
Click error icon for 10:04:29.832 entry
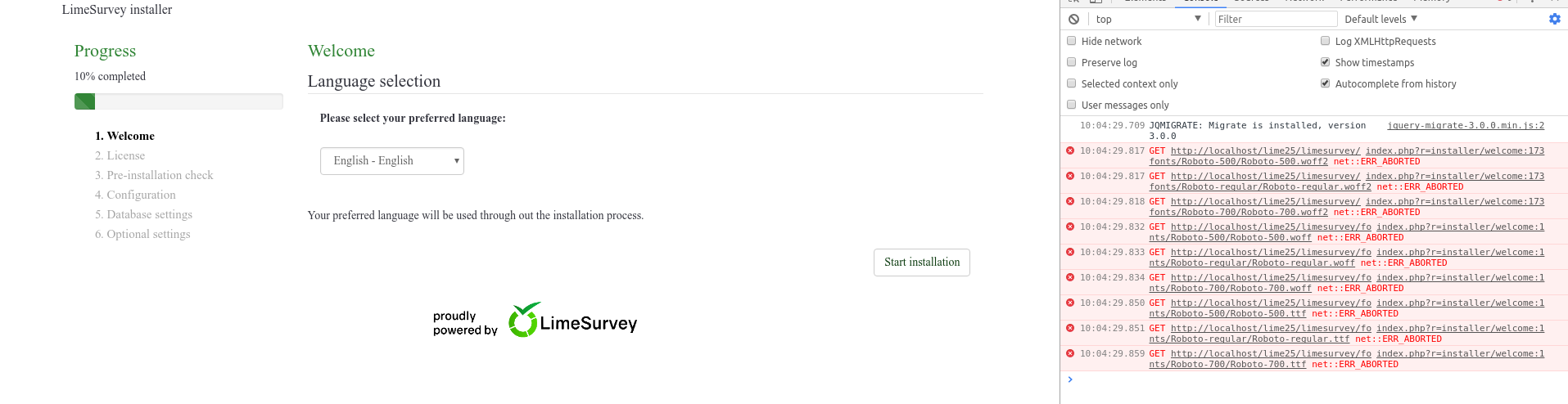1070,227
